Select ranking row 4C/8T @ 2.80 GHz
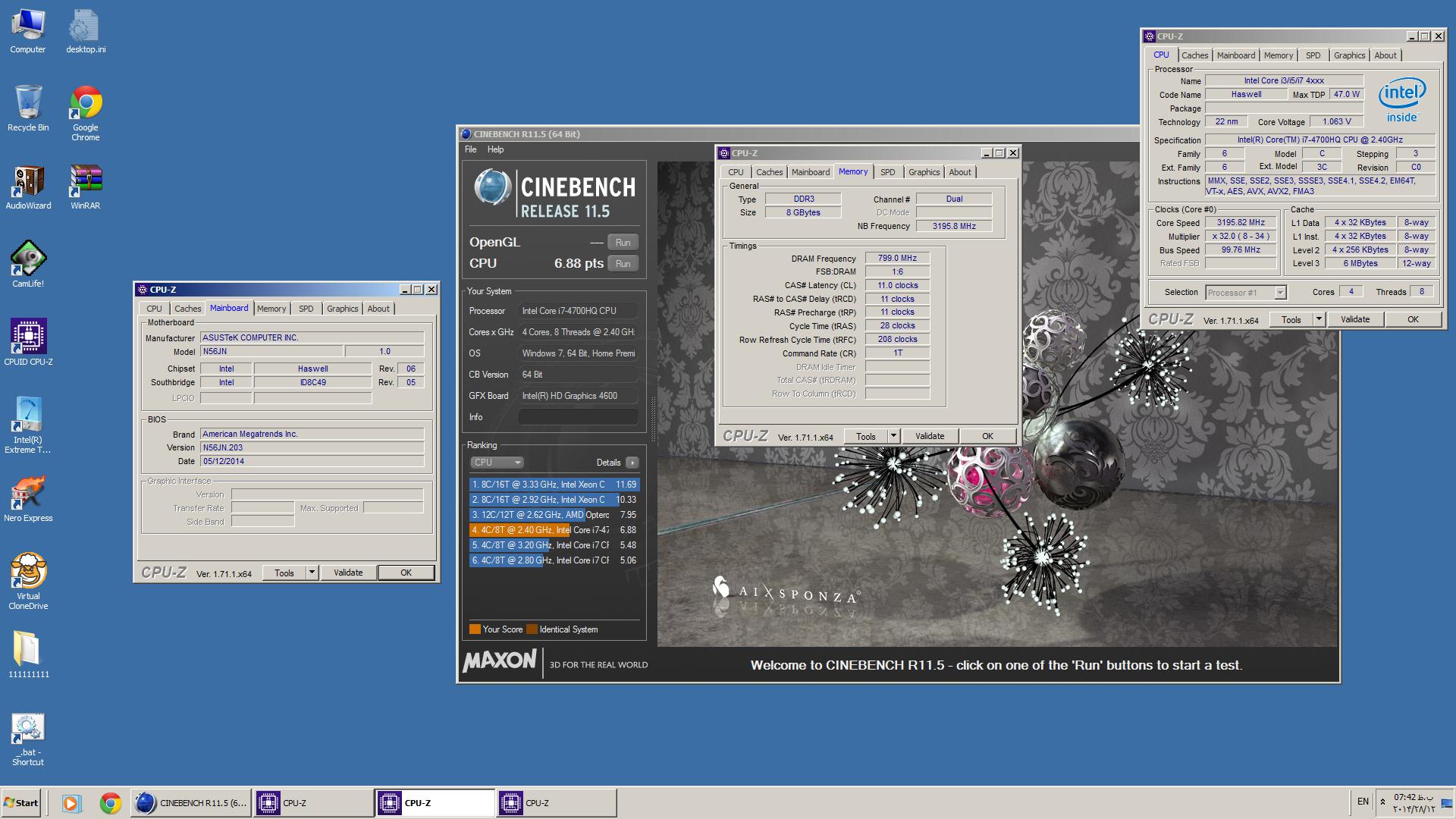 [x=554, y=560]
